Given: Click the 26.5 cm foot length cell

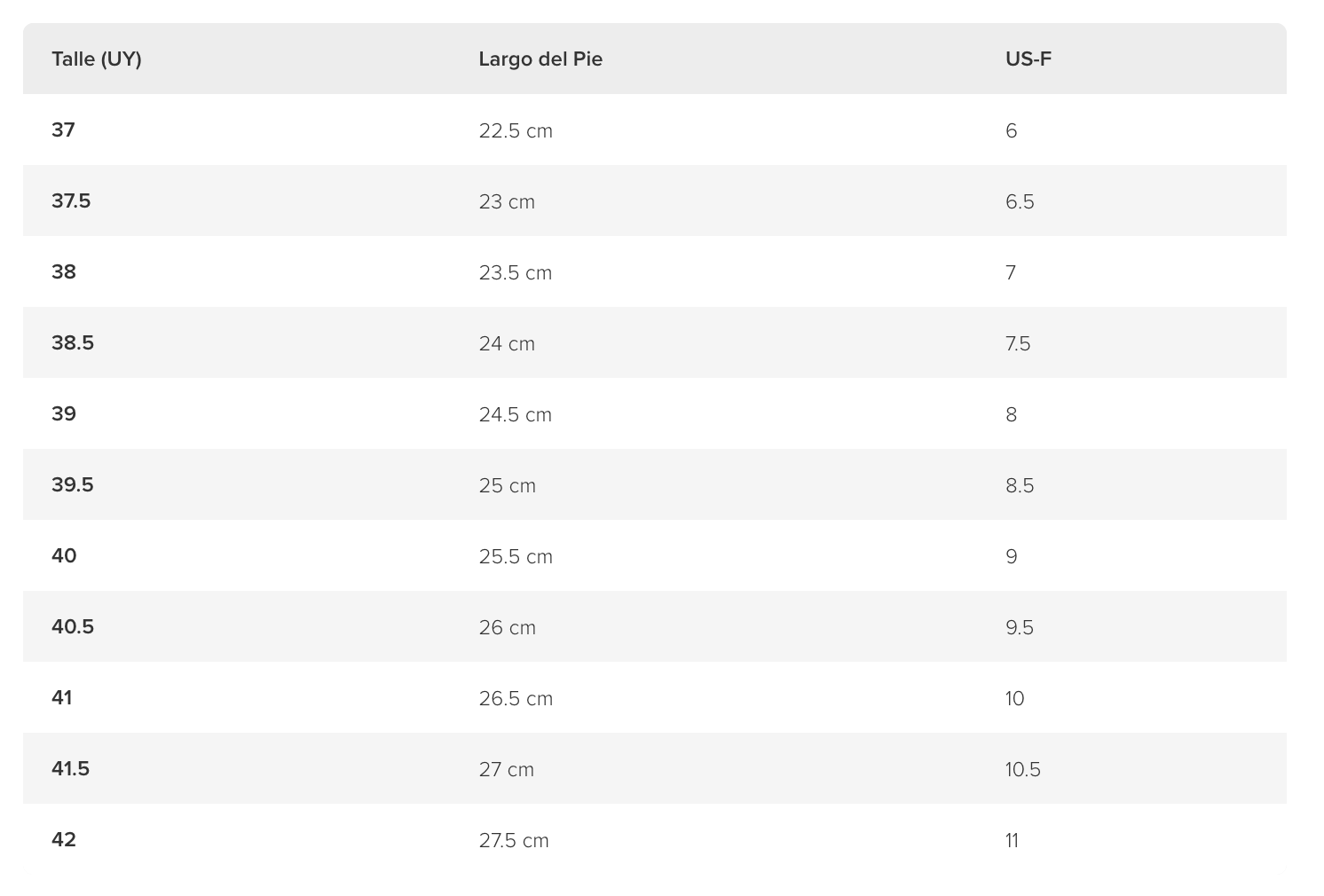Looking at the screenshot, I should pyautogui.click(x=516, y=699).
